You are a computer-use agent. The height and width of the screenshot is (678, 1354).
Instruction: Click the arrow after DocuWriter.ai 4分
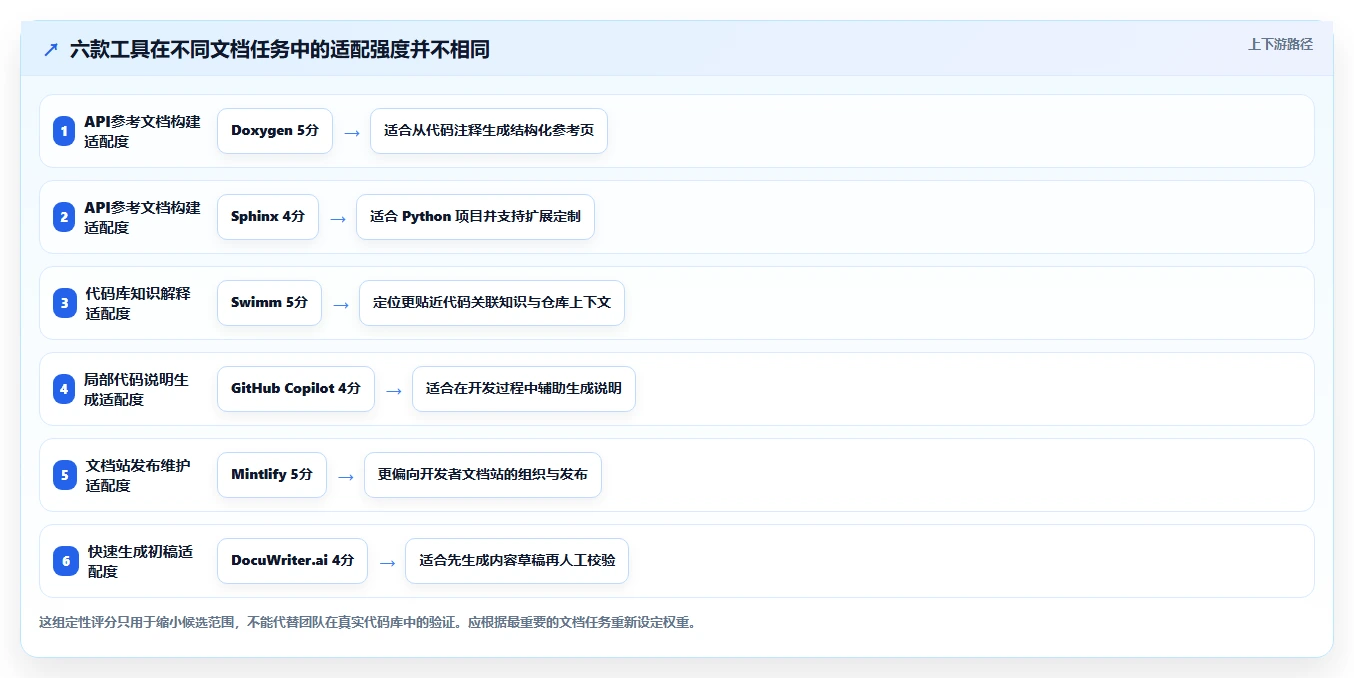(x=387, y=562)
